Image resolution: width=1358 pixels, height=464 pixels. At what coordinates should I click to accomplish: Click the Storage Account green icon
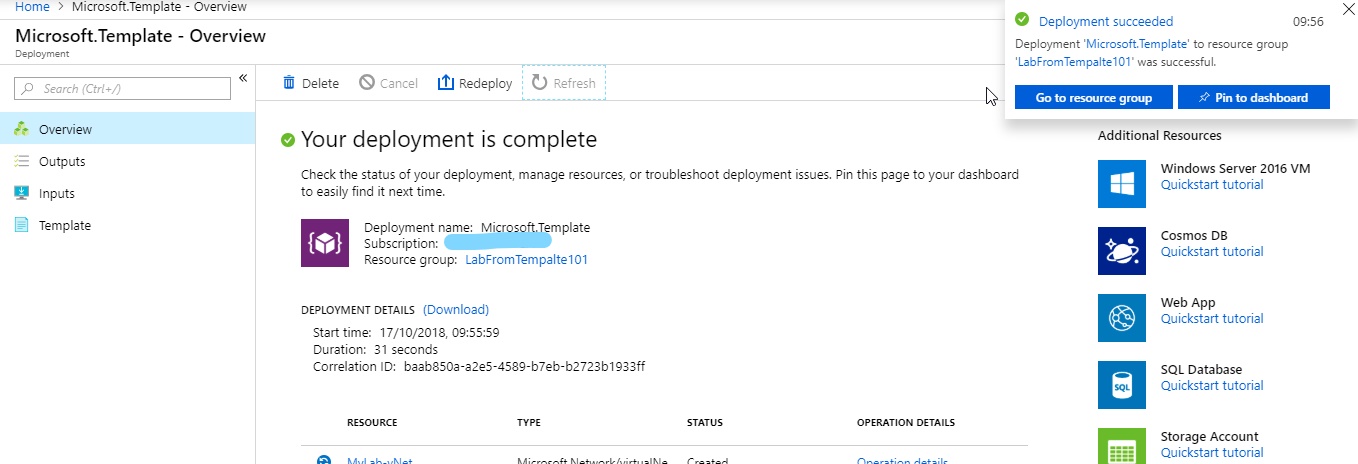tap(1122, 446)
